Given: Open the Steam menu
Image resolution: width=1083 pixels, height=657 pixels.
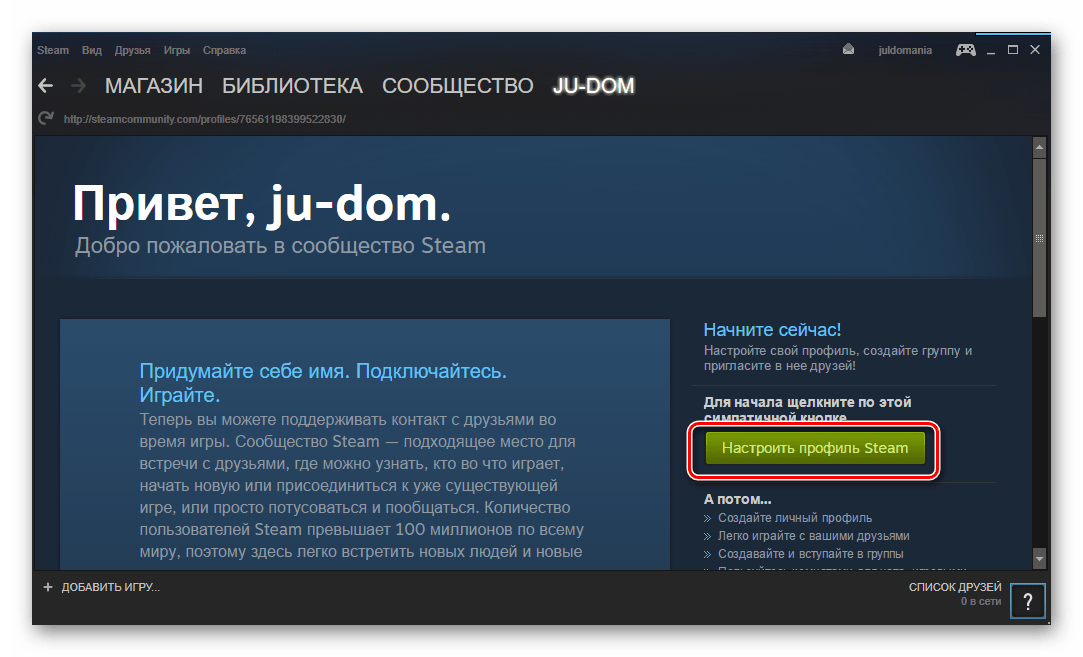Looking at the screenshot, I should [53, 50].
